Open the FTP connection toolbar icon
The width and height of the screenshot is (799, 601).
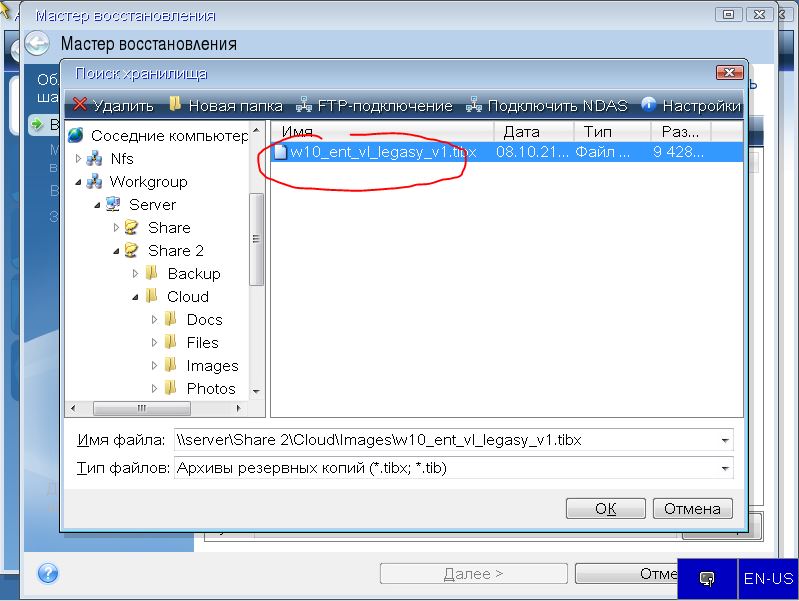(305, 105)
